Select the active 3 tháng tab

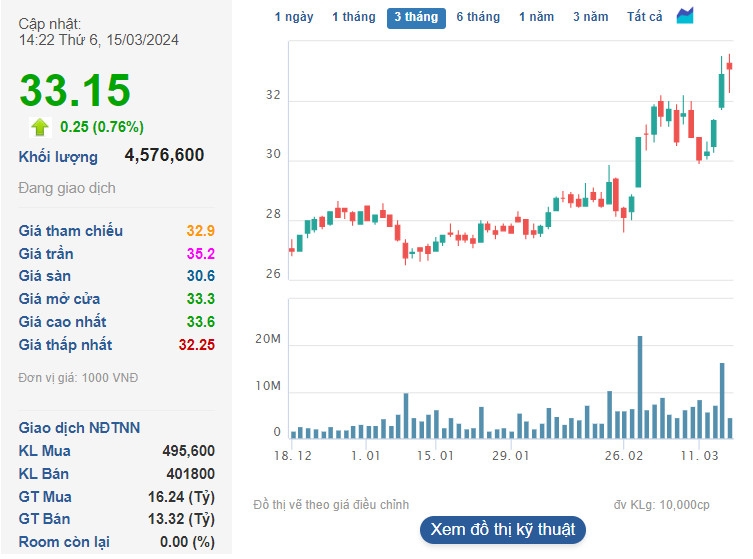(416, 17)
